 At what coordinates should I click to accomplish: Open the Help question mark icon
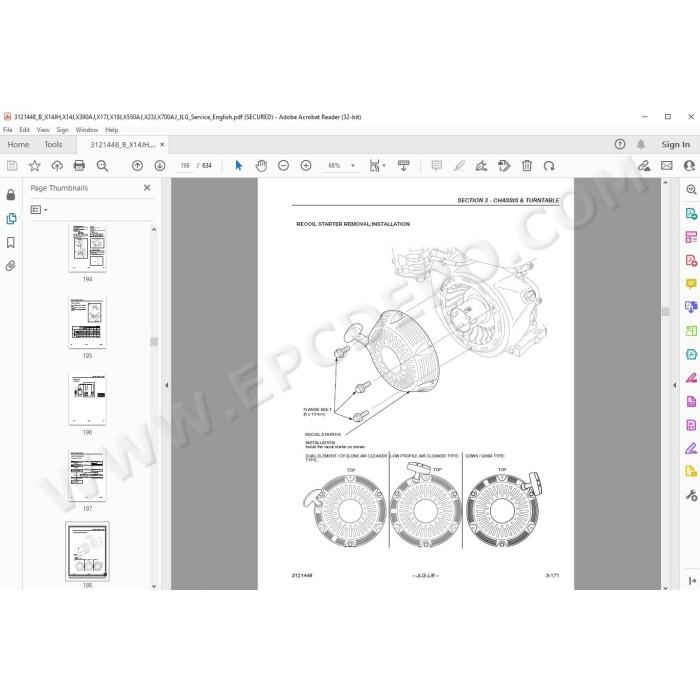tap(620, 144)
